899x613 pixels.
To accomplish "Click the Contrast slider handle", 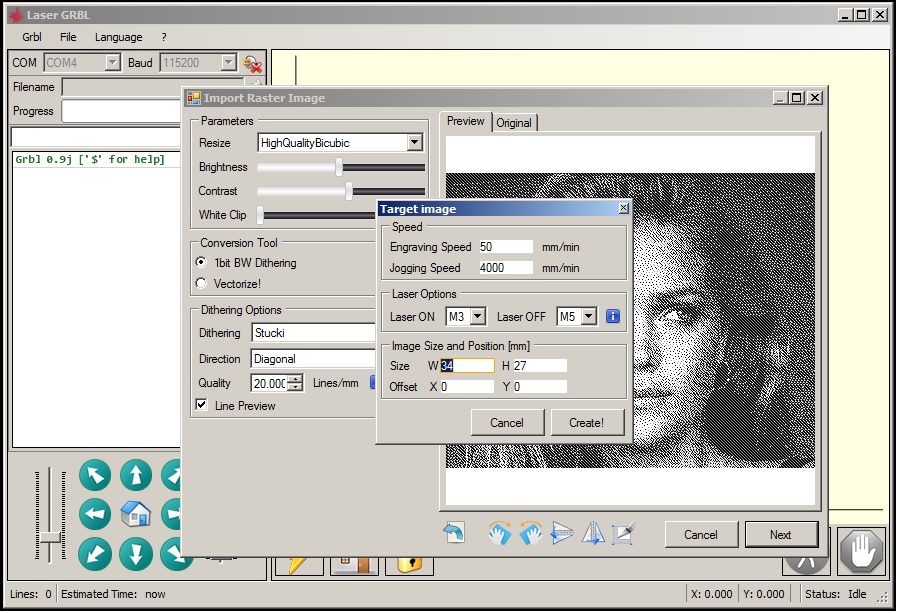I will tap(349, 191).
